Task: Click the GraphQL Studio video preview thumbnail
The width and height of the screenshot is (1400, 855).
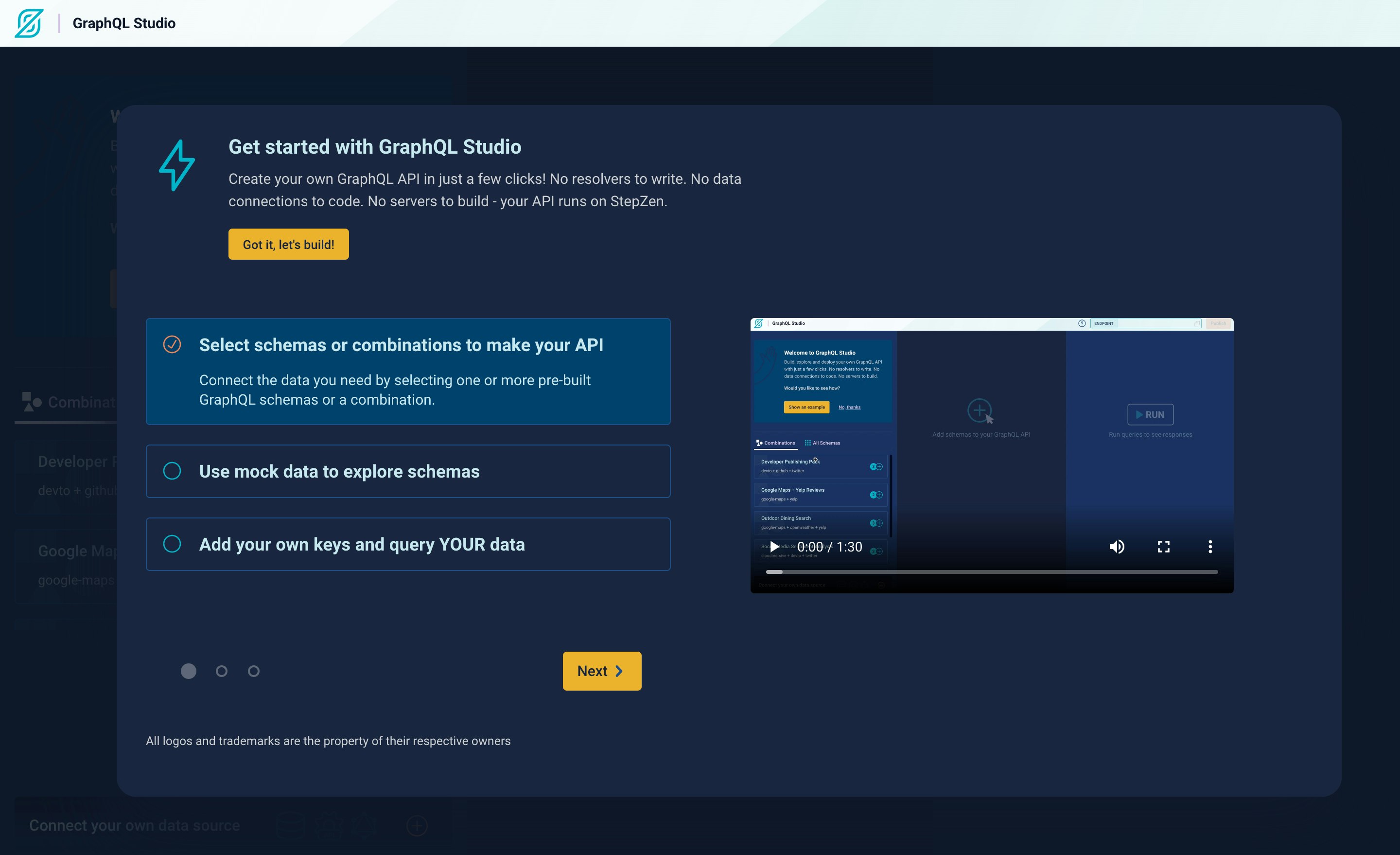Action: click(992, 432)
